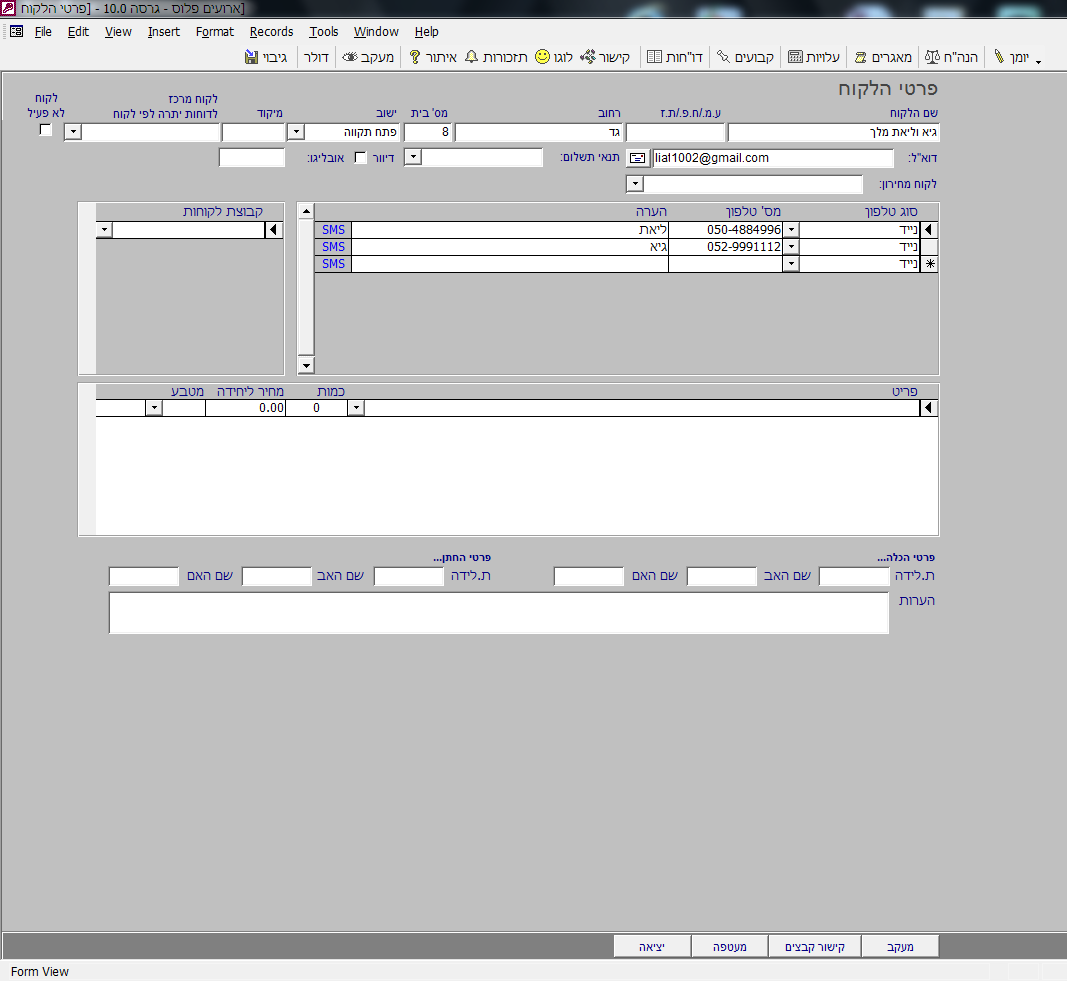Click the phone list scroll down arrow
The image size is (1067, 981).
[306, 365]
